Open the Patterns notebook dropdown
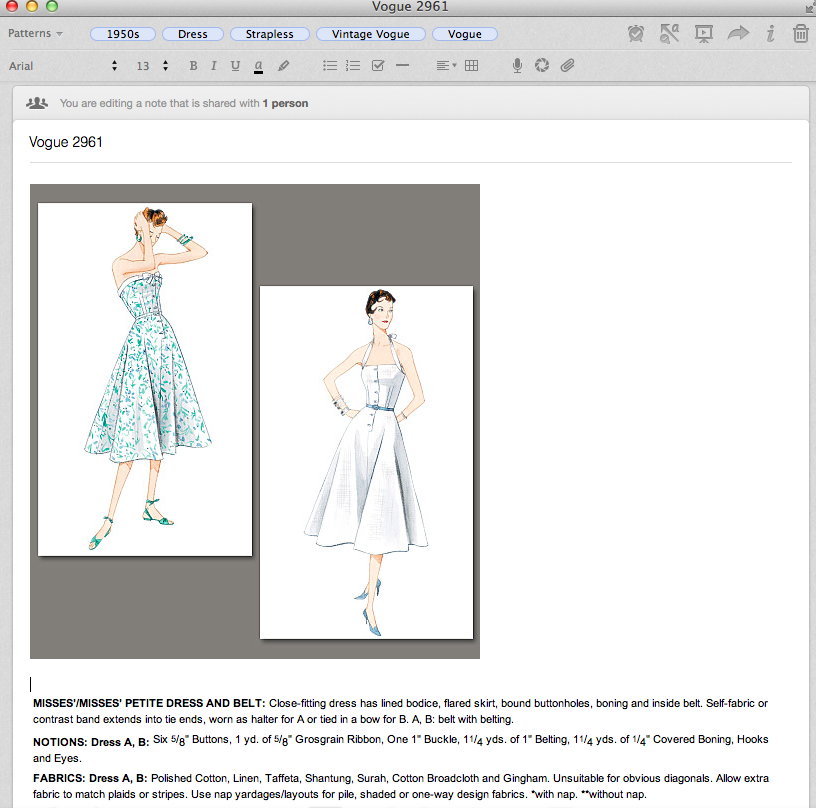 [x=35, y=34]
